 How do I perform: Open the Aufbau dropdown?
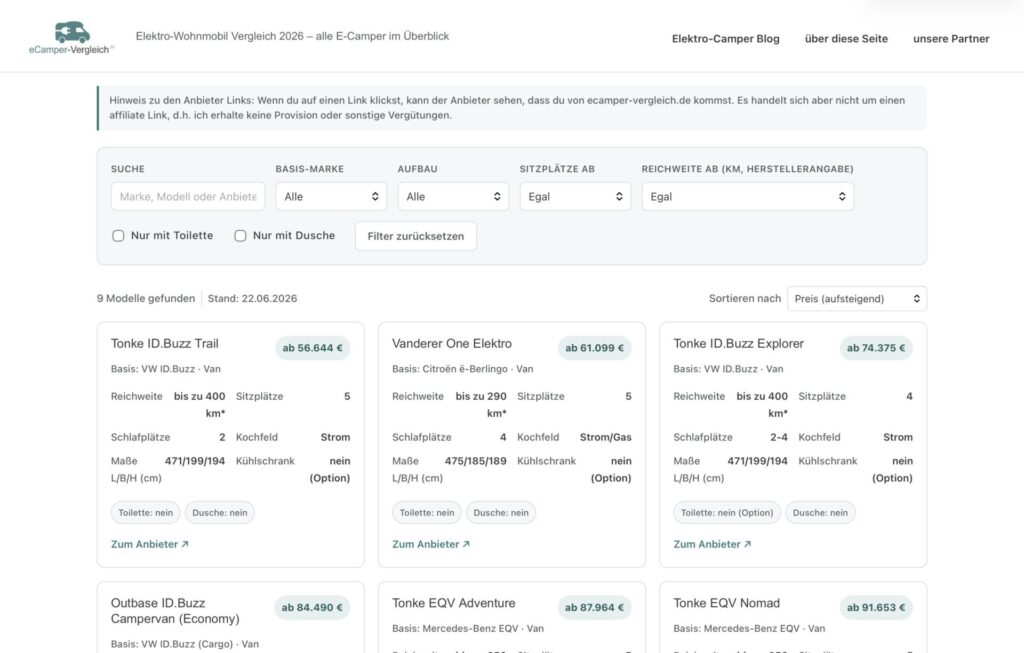pyautogui.click(x=453, y=197)
